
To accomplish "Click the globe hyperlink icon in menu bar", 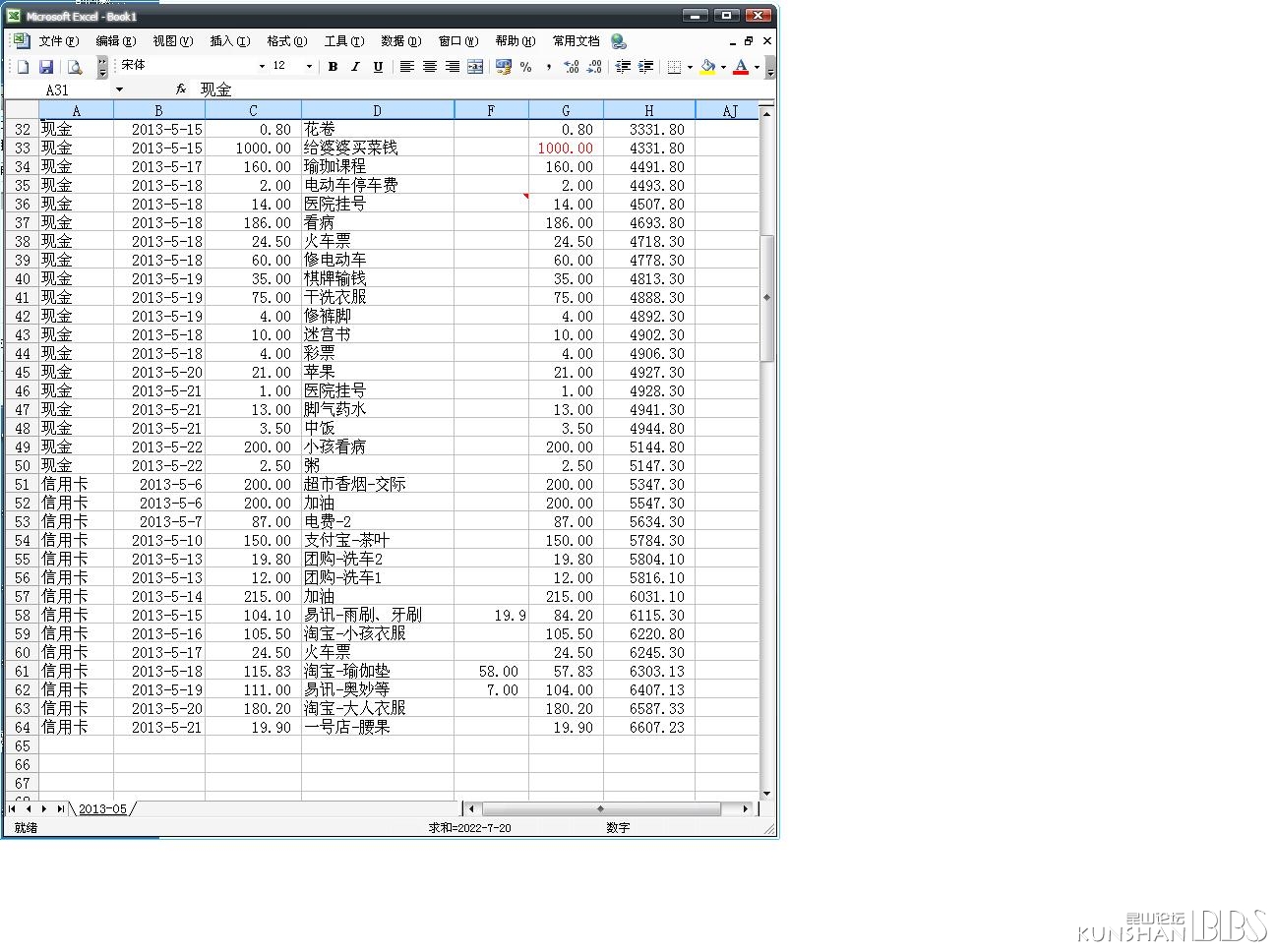I will 619,41.
